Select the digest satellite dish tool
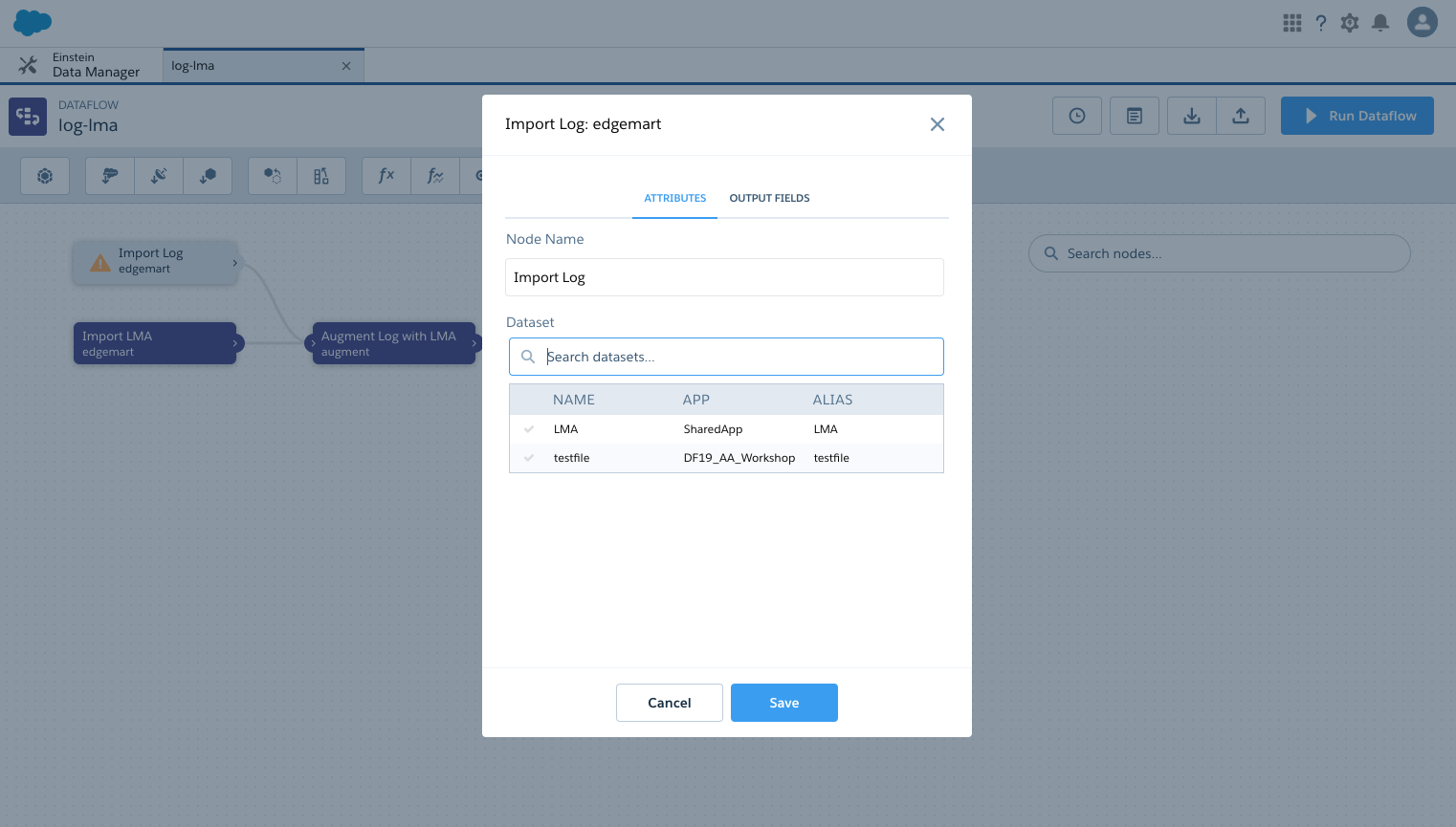The image size is (1456, 827). pos(159,176)
